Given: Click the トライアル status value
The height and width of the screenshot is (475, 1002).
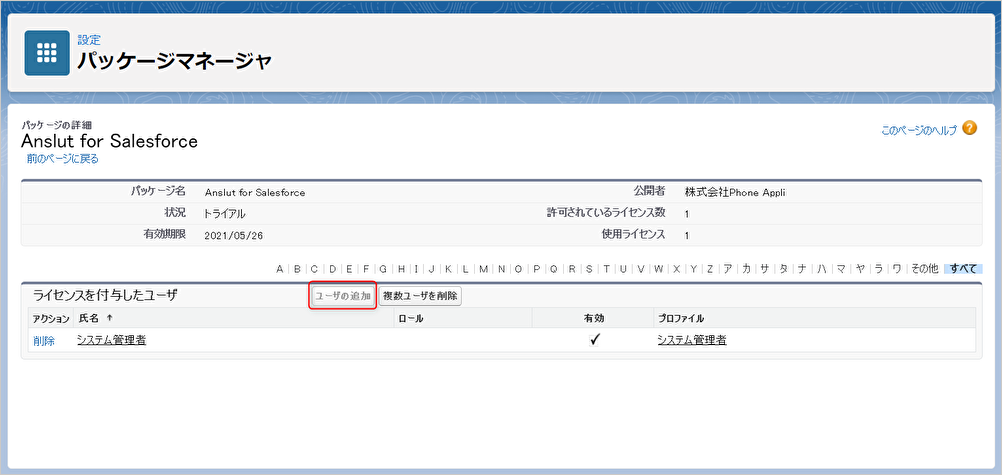Looking at the screenshot, I should coord(224,214).
